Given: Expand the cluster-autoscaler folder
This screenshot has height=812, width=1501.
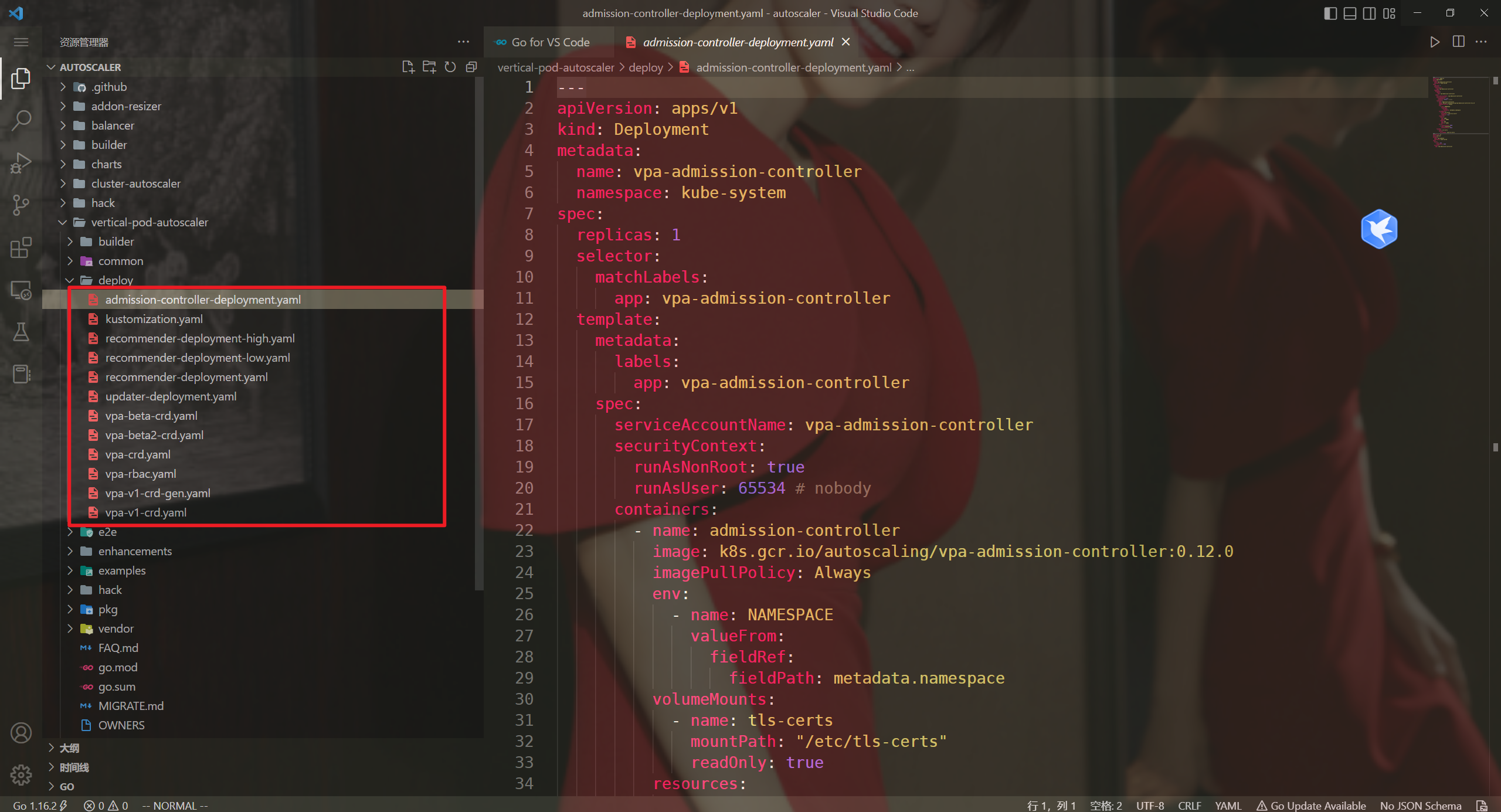Looking at the screenshot, I should (264, 184).
